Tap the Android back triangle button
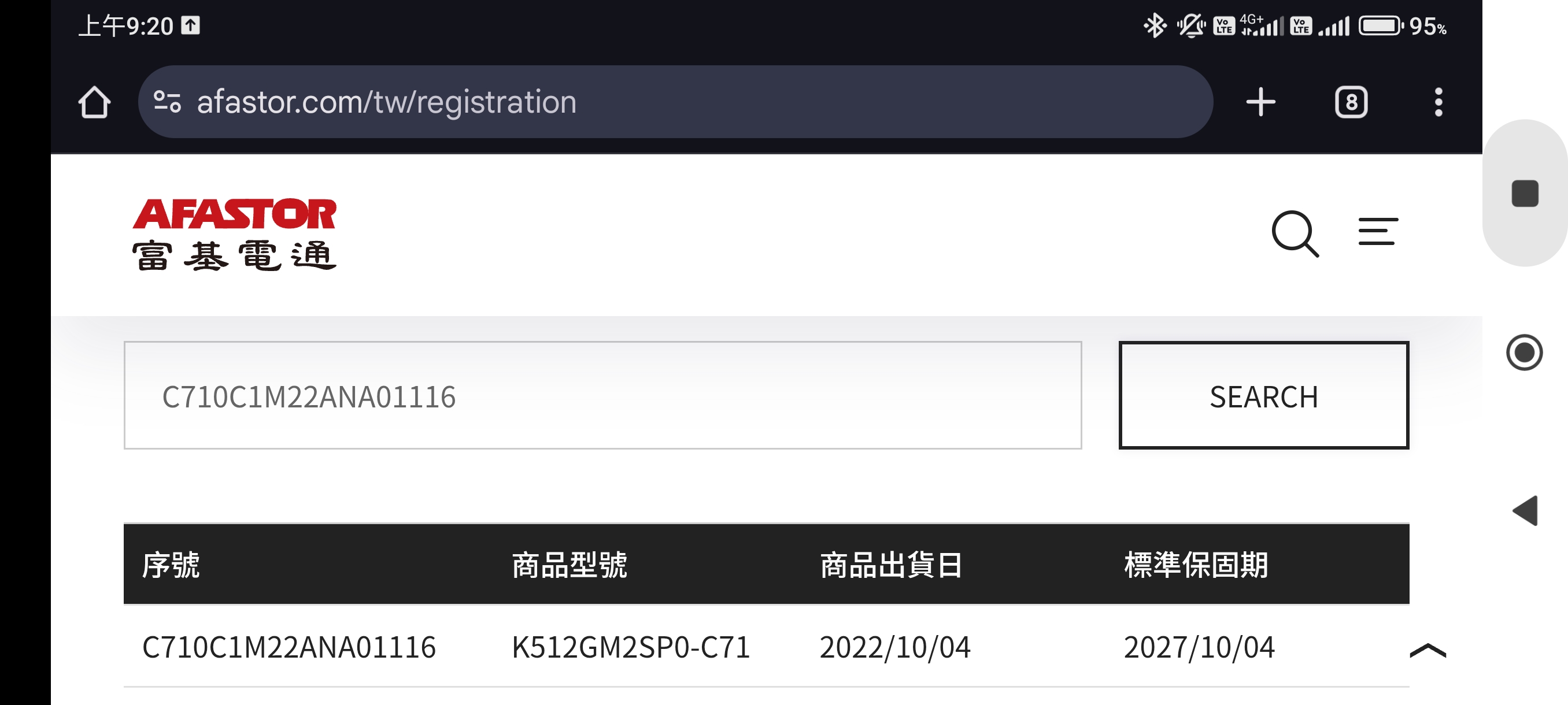1568x705 pixels. click(x=1525, y=510)
